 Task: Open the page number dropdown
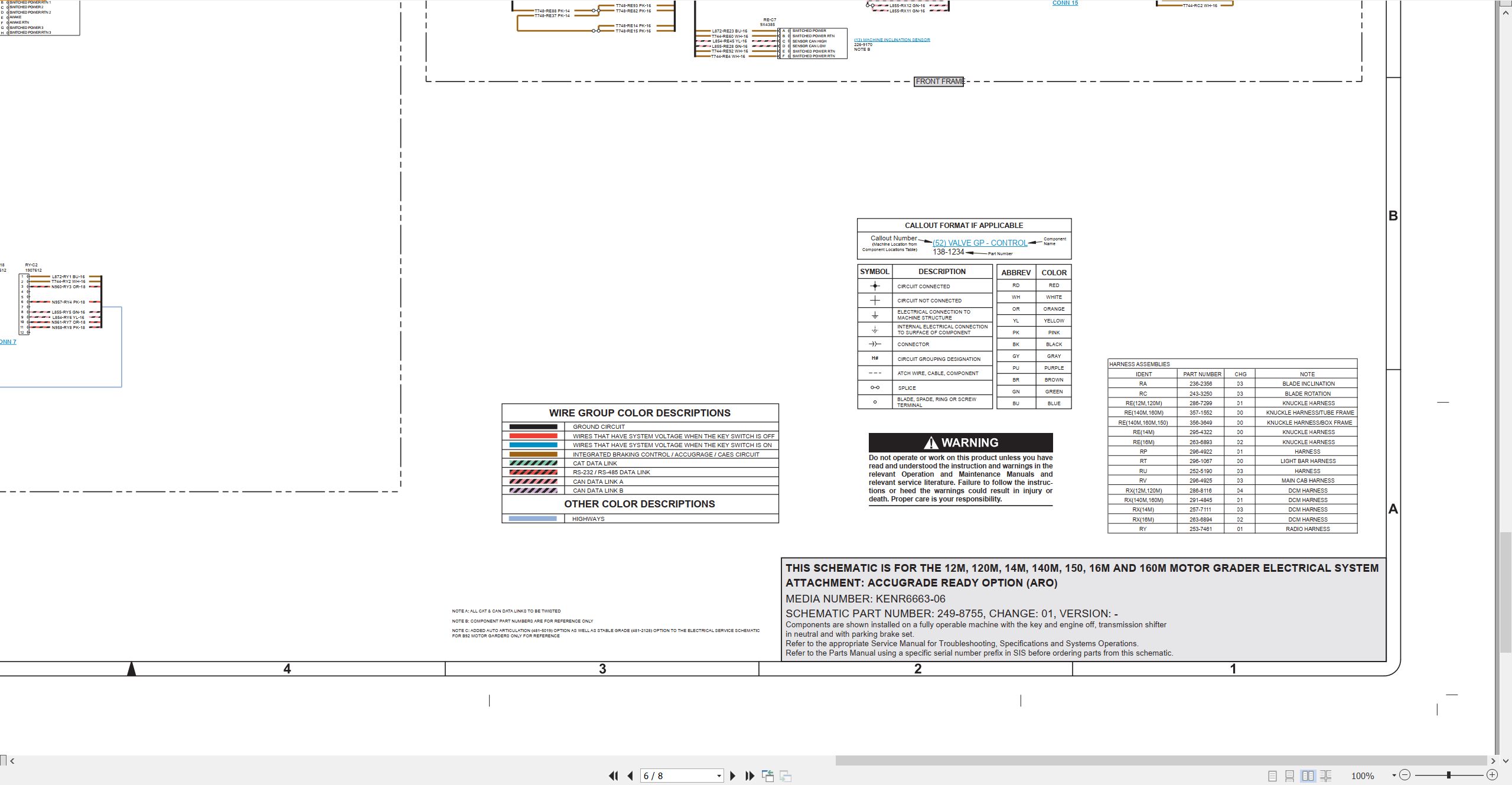pos(719,776)
